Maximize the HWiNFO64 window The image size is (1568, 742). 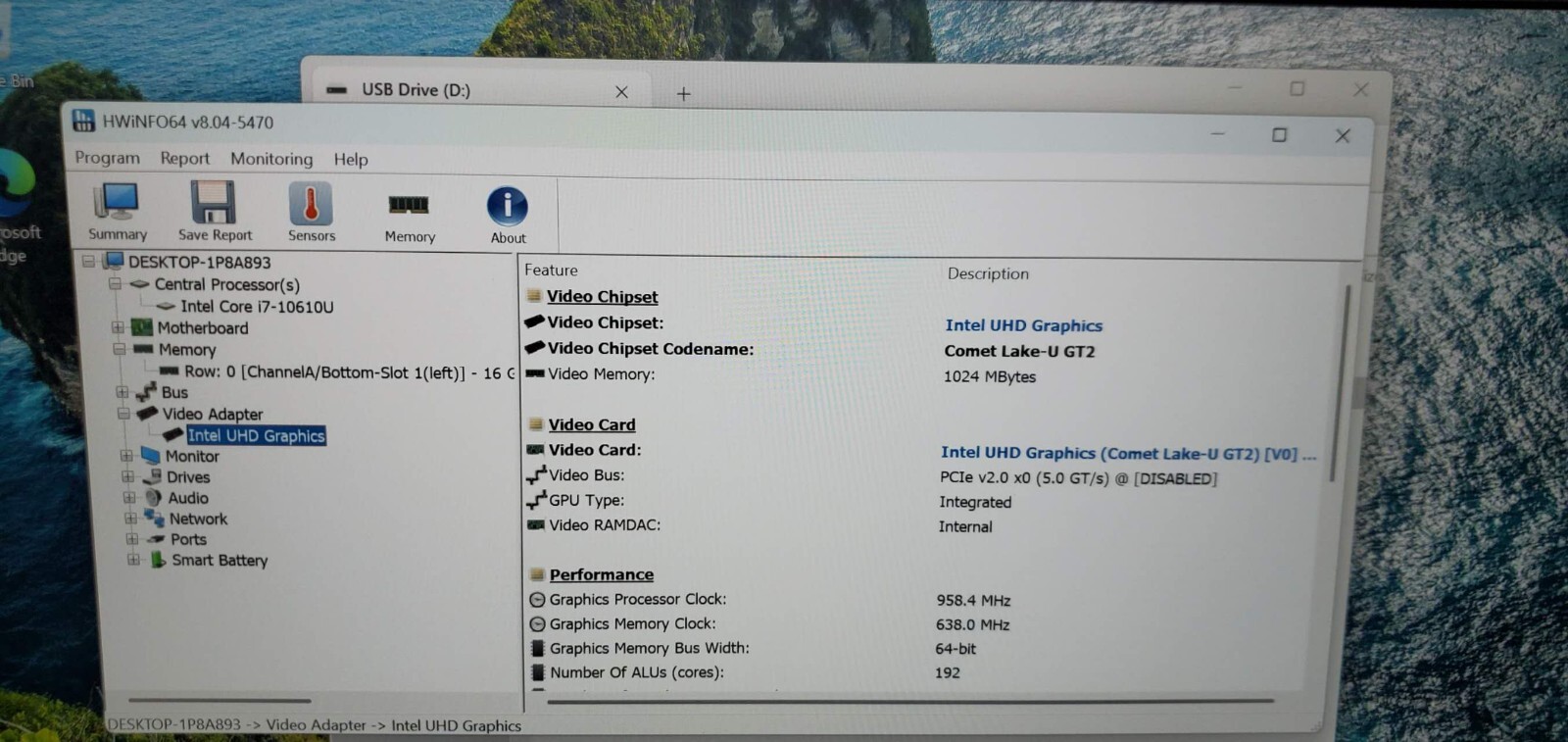pyautogui.click(x=1279, y=134)
